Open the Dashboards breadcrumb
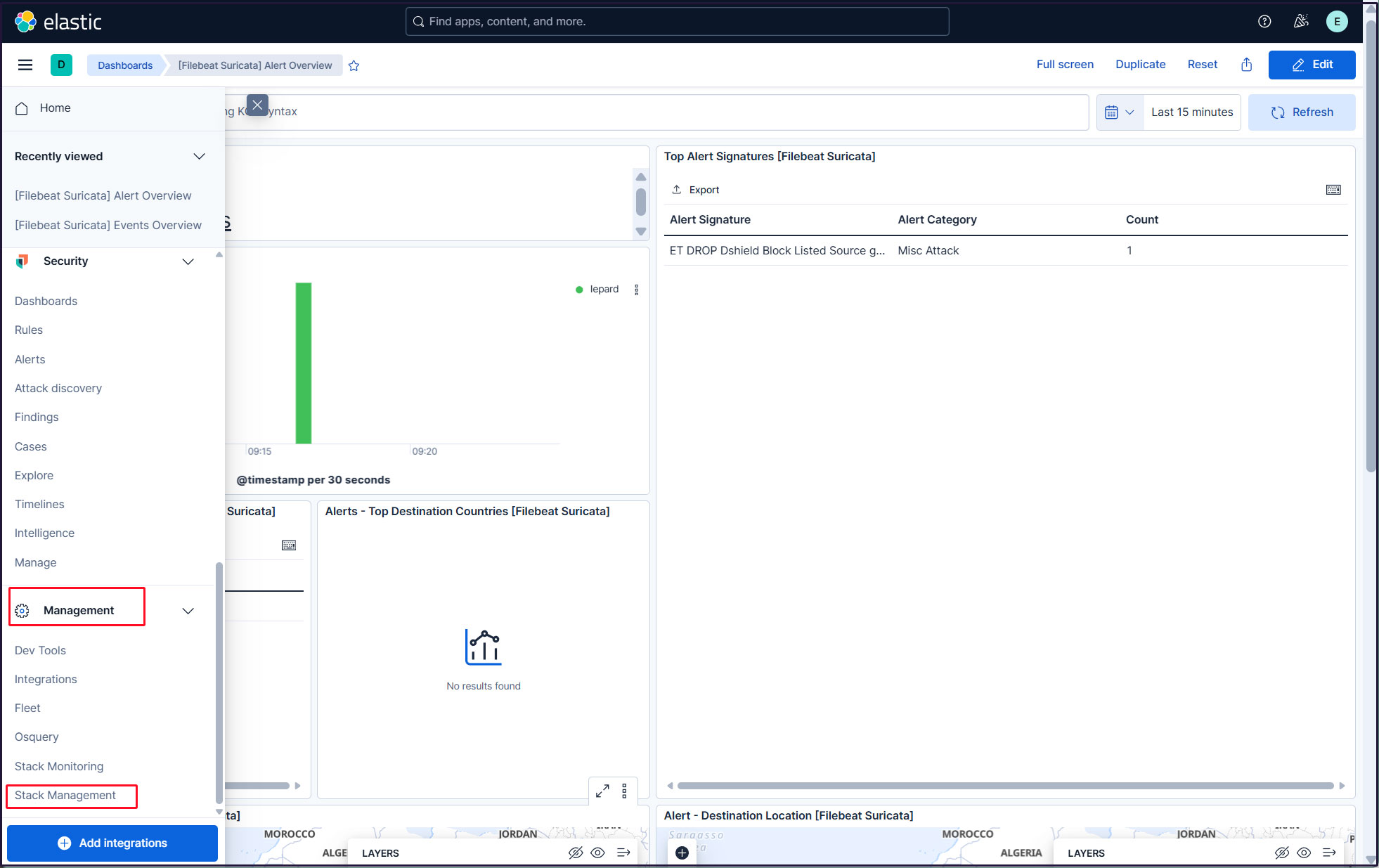This screenshot has height=868, width=1379. click(125, 65)
